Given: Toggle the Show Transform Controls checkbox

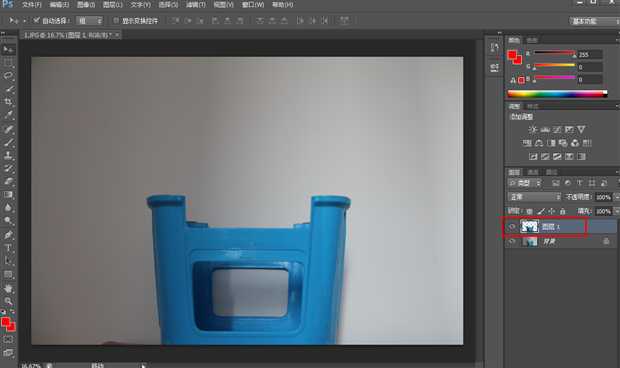Looking at the screenshot, I should coord(116,20).
